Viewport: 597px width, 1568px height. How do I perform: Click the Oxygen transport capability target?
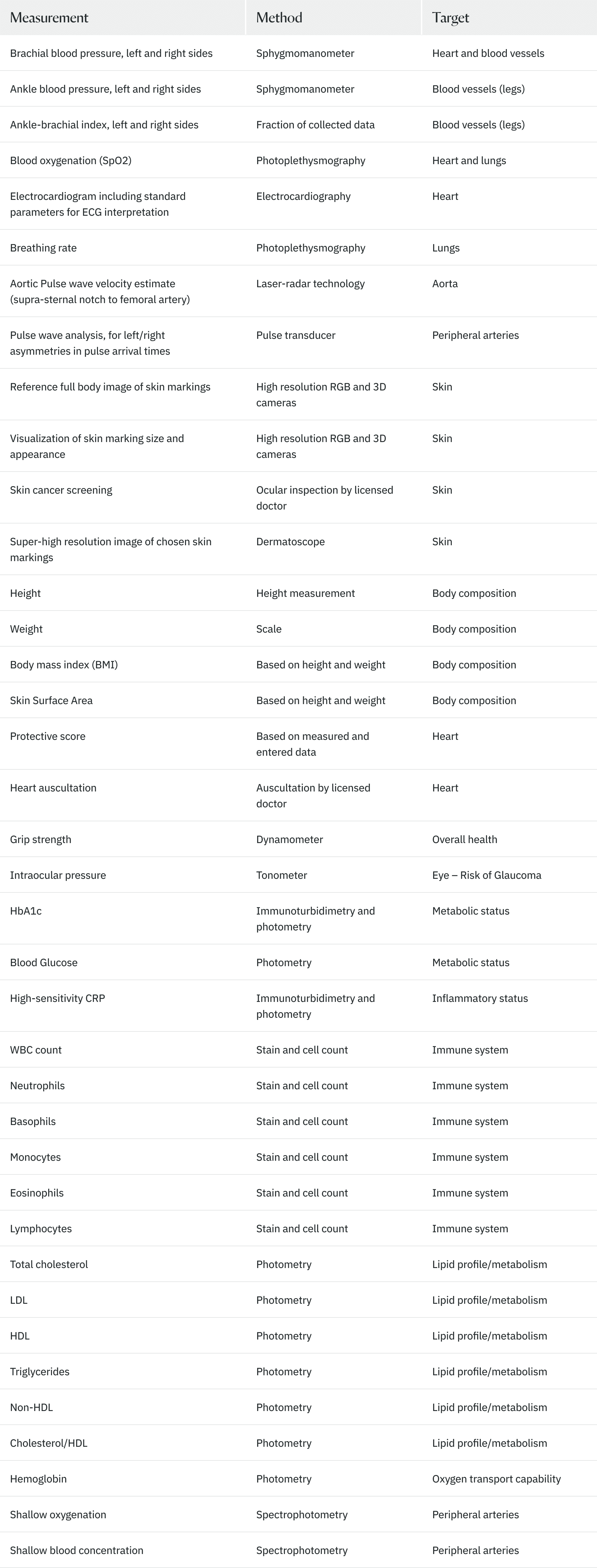point(497,1479)
